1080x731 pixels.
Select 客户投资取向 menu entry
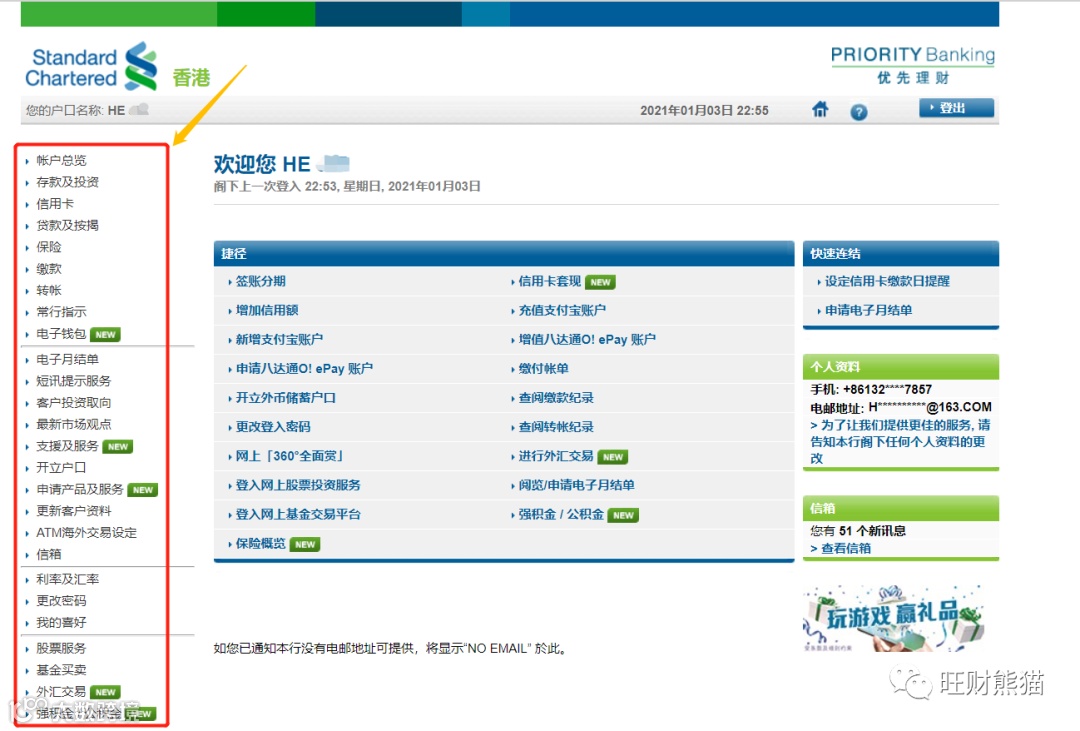[x=74, y=402]
